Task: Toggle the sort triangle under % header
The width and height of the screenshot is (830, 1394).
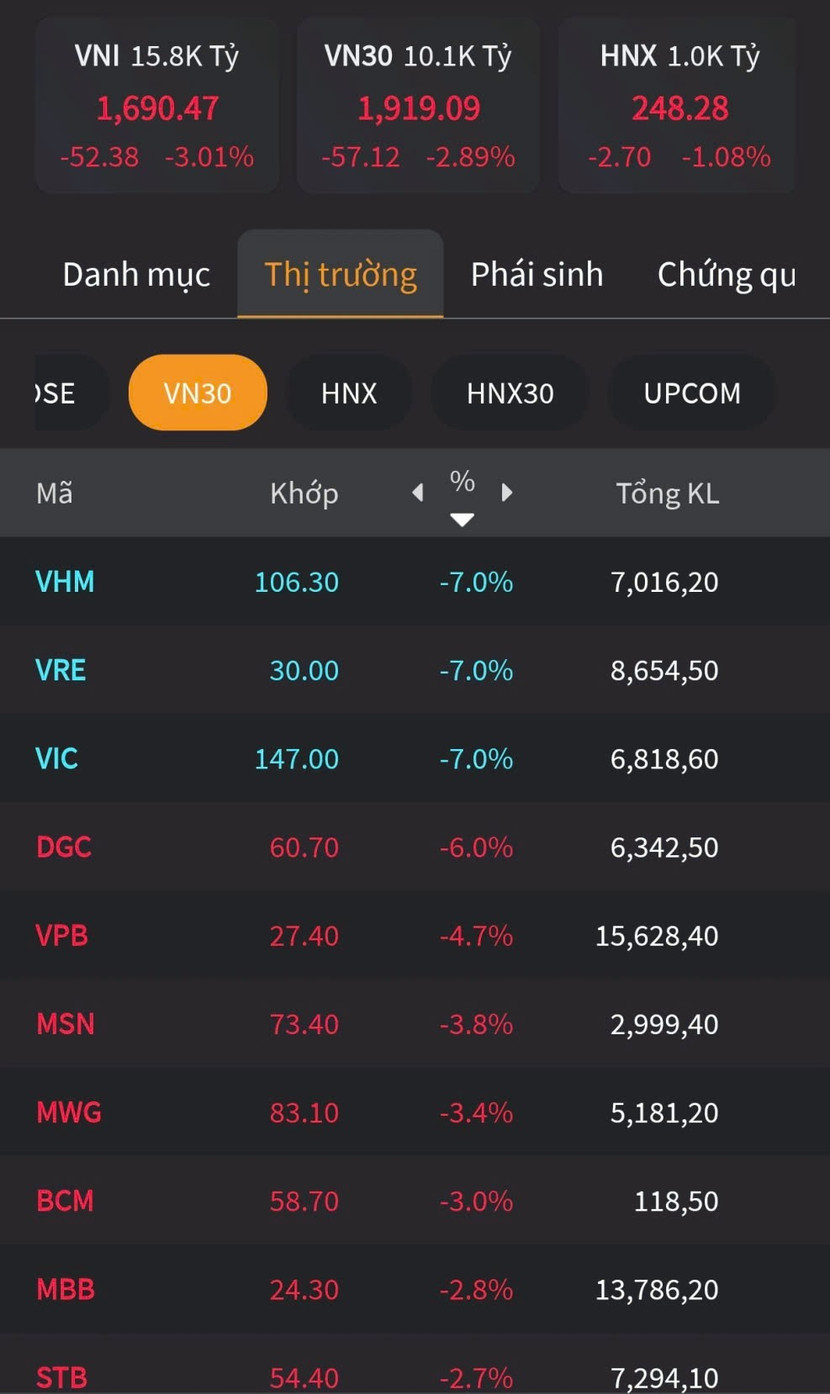Action: coord(461,519)
